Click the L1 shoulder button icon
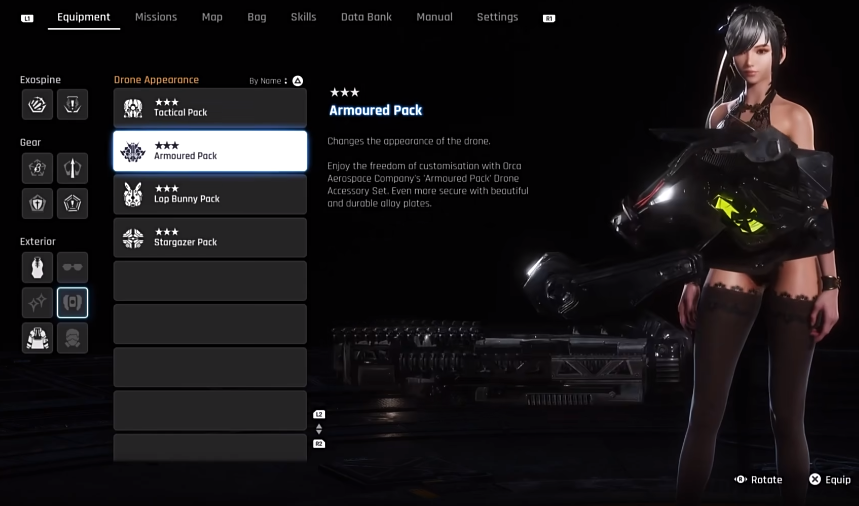The width and height of the screenshot is (859, 506). pyautogui.click(x=27, y=18)
